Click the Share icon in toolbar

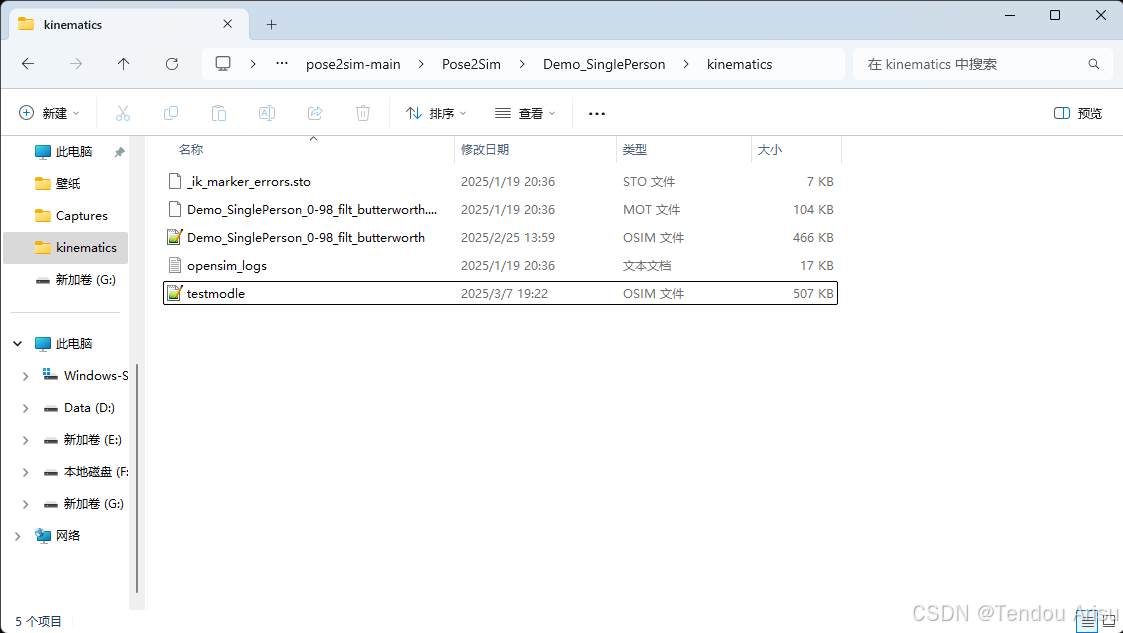click(314, 113)
